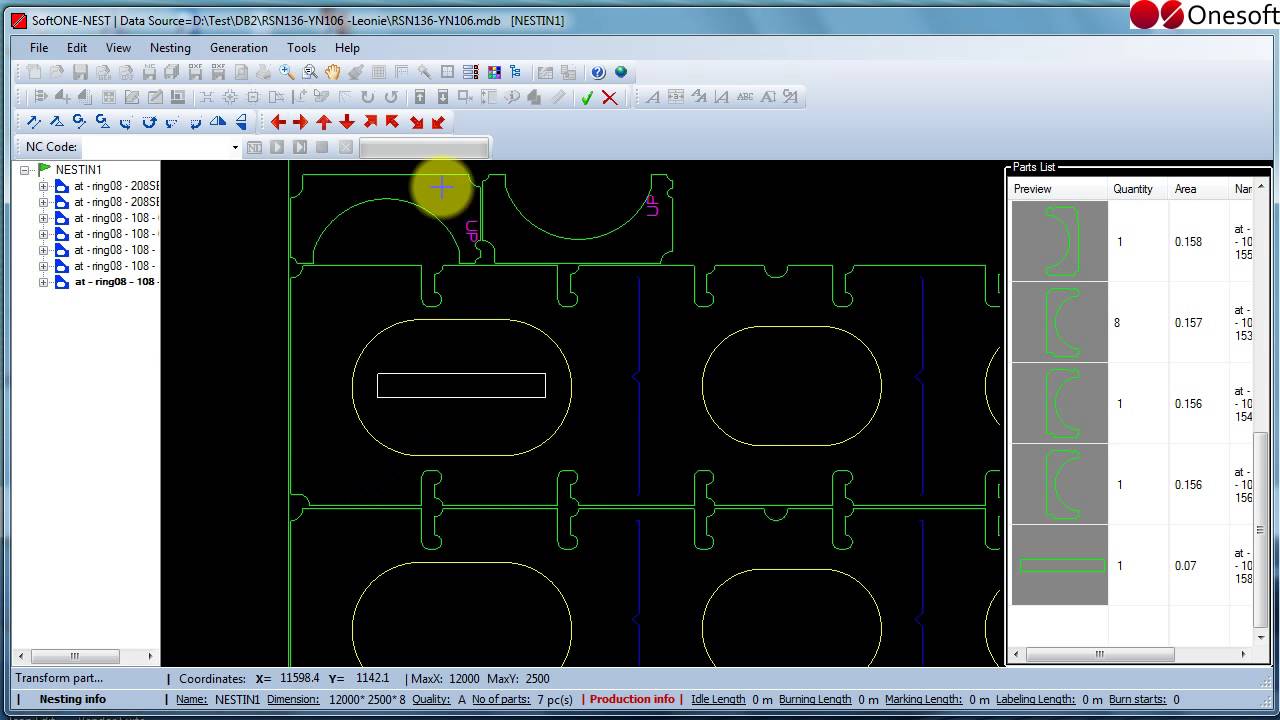
Task: Click the tree structure icon in toolbar
Action: [516, 72]
